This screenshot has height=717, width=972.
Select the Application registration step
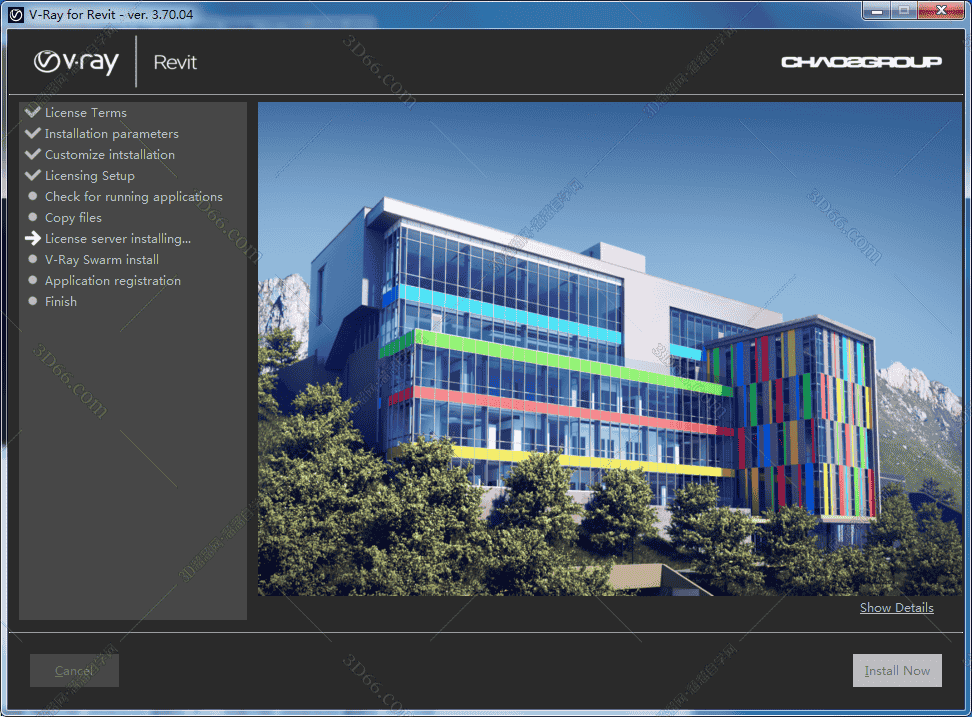(x=112, y=281)
